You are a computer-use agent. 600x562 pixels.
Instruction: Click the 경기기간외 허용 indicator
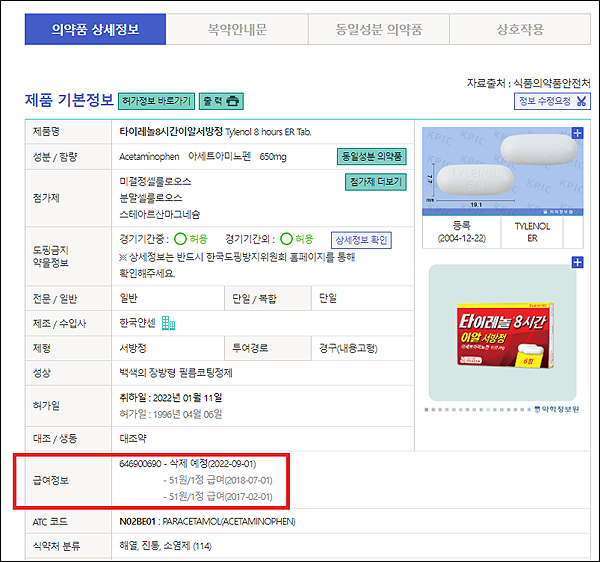(x=297, y=239)
